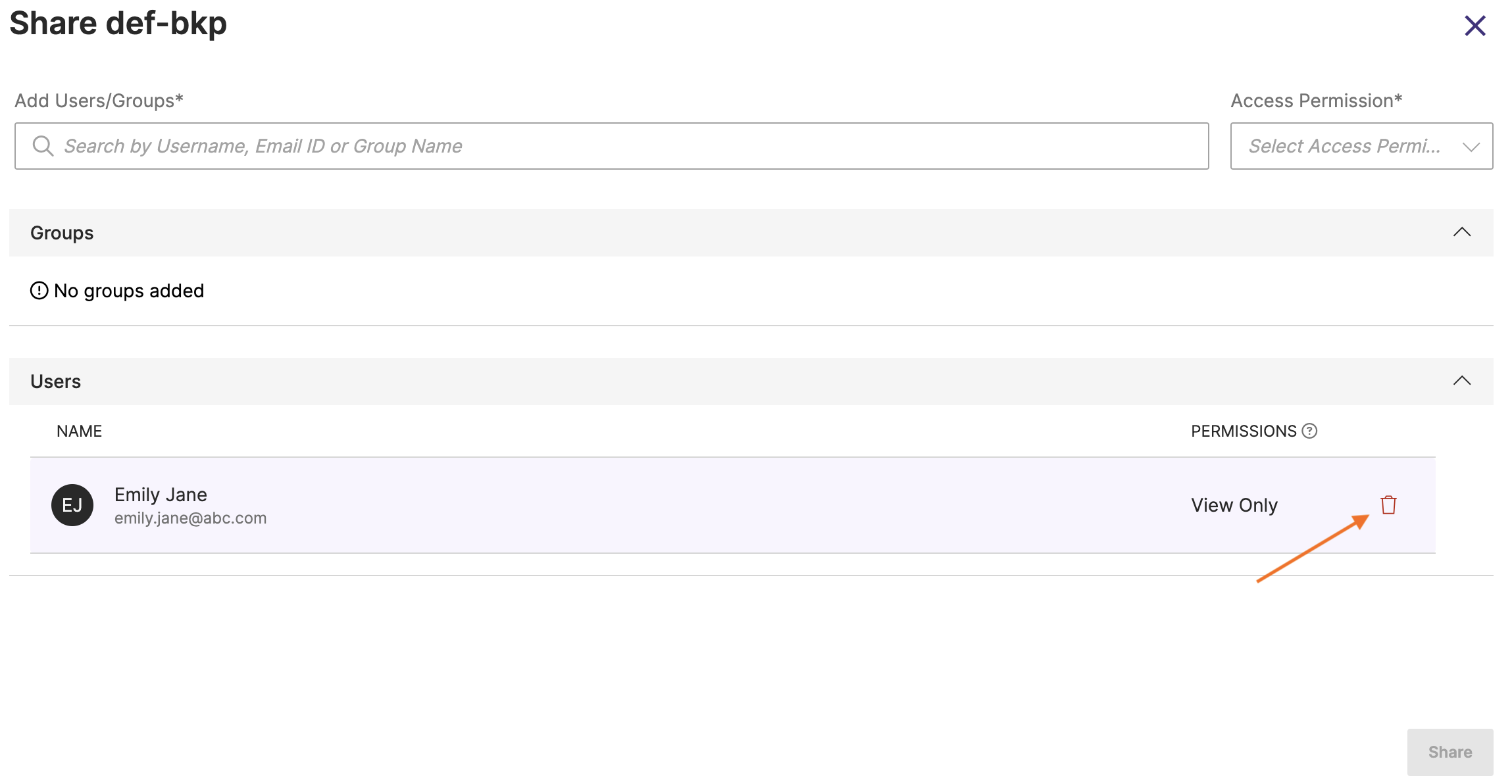Click the Groups section header label
1512x784 pixels.
coord(62,233)
